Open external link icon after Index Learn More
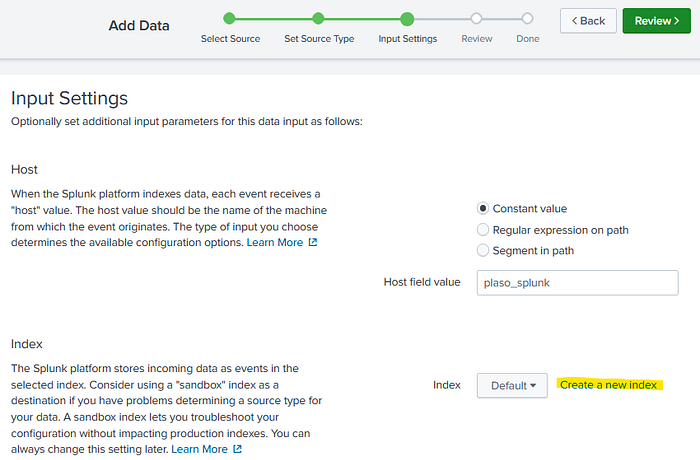This screenshot has width=700, height=460. point(237,450)
